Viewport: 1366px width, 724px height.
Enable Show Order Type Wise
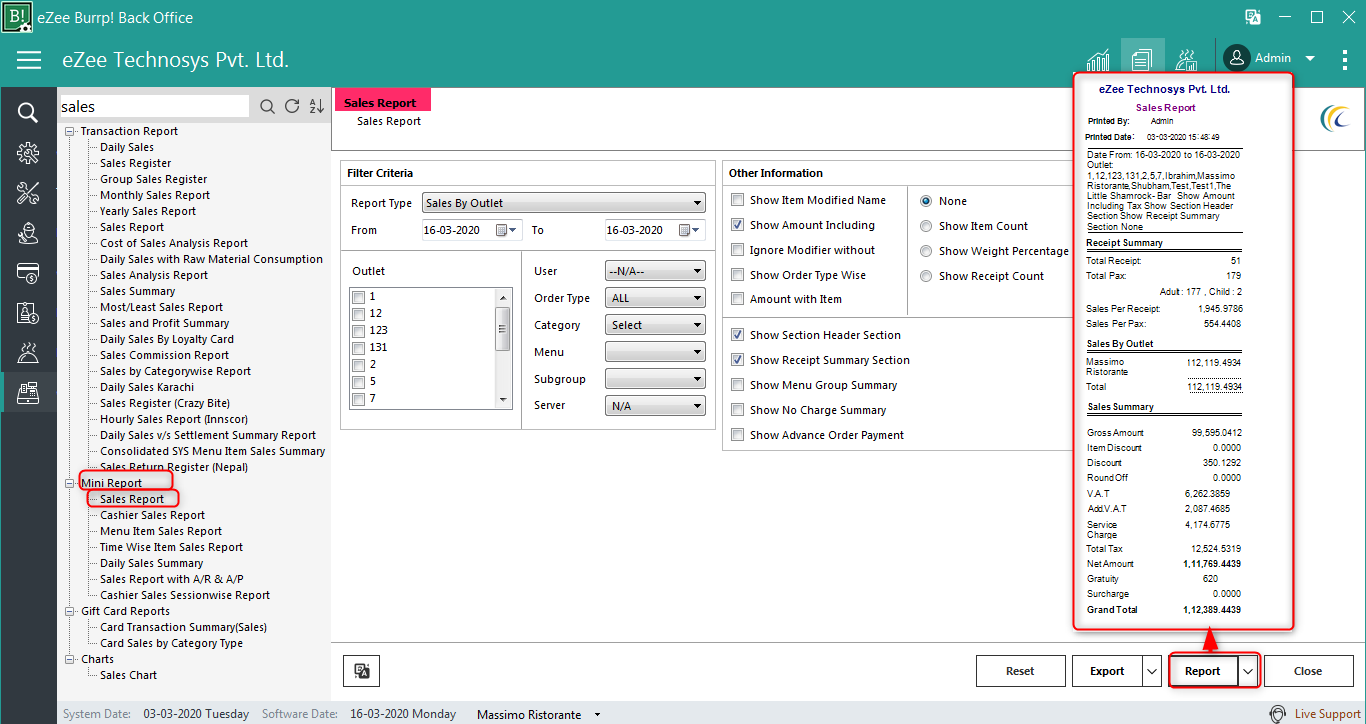(738, 275)
